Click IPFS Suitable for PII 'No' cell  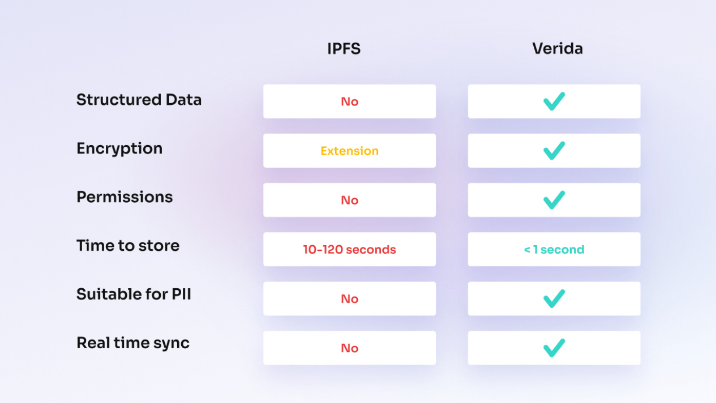point(349,298)
